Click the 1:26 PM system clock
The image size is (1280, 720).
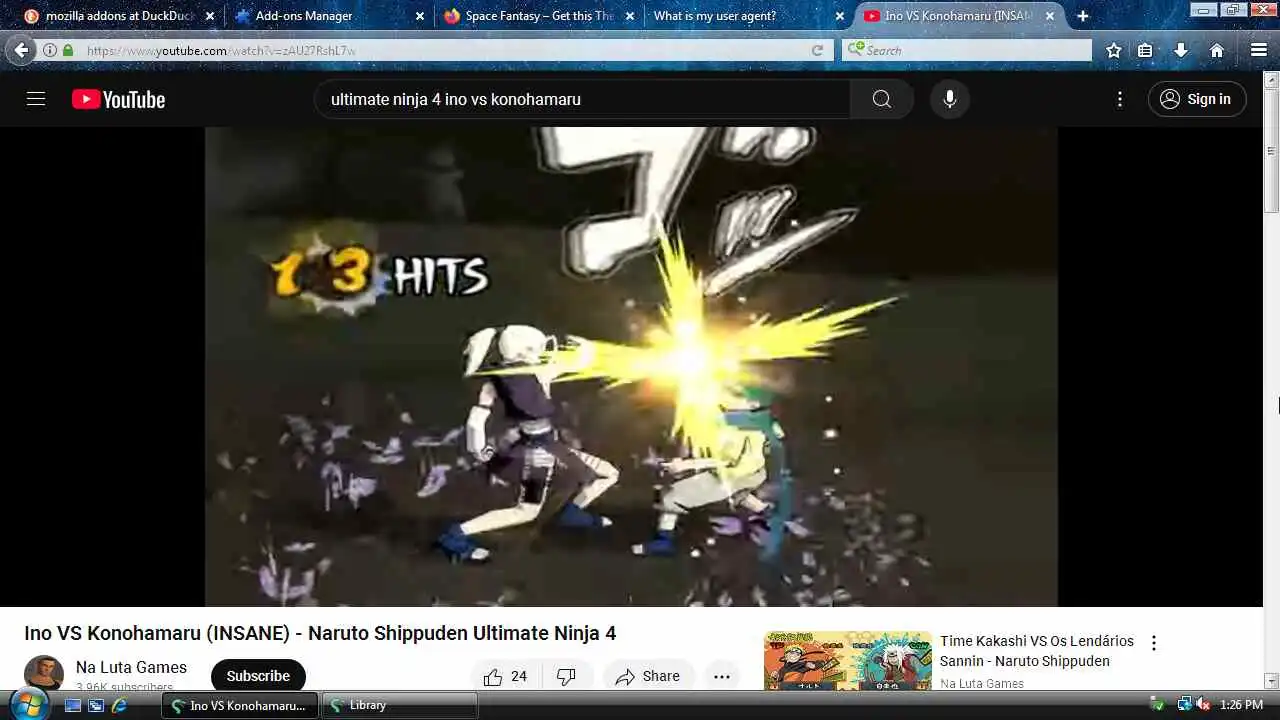(1241, 705)
